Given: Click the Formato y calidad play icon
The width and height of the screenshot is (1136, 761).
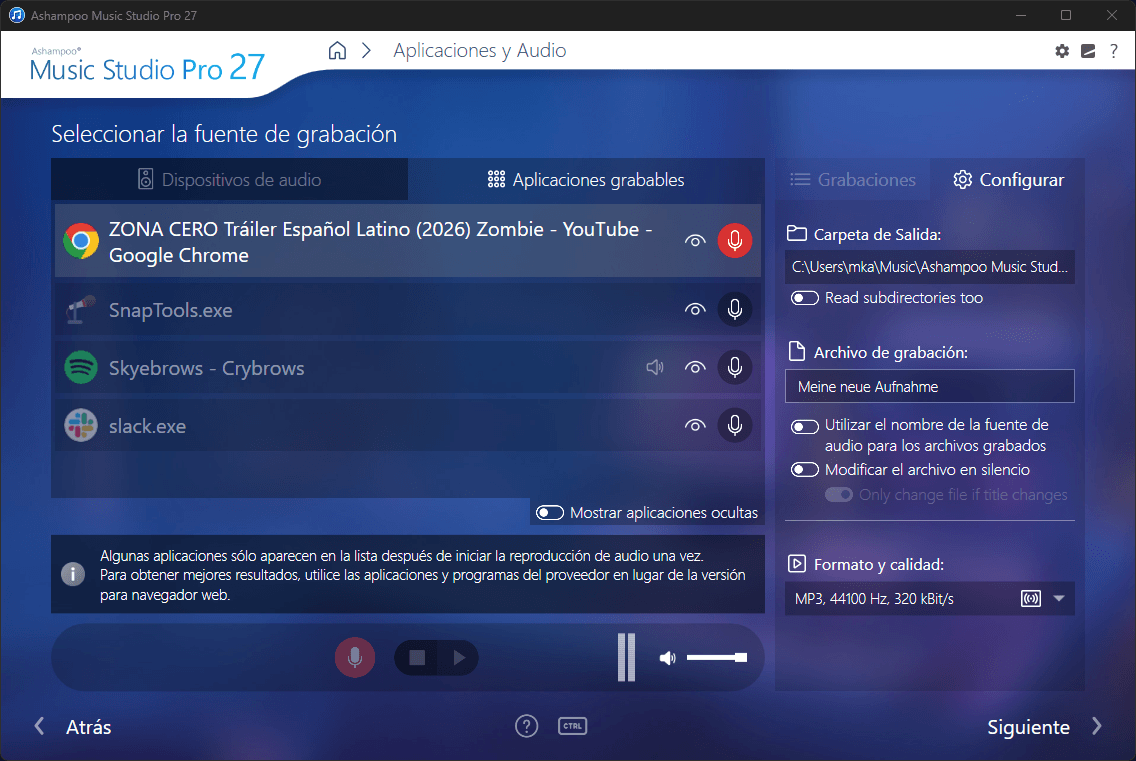Looking at the screenshot, I should [x=797, y=564].
